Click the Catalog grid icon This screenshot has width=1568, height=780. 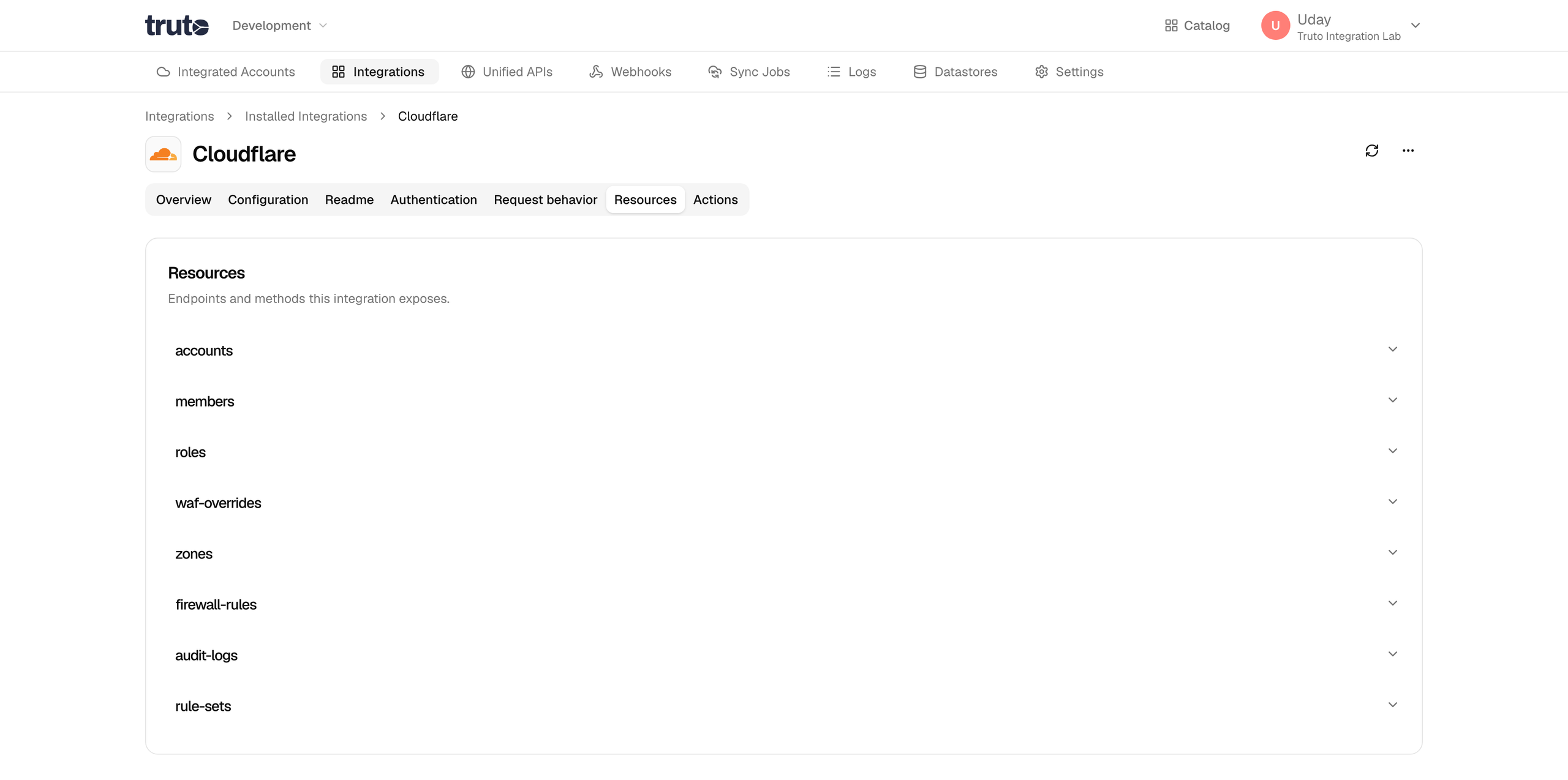point(1170,26)
